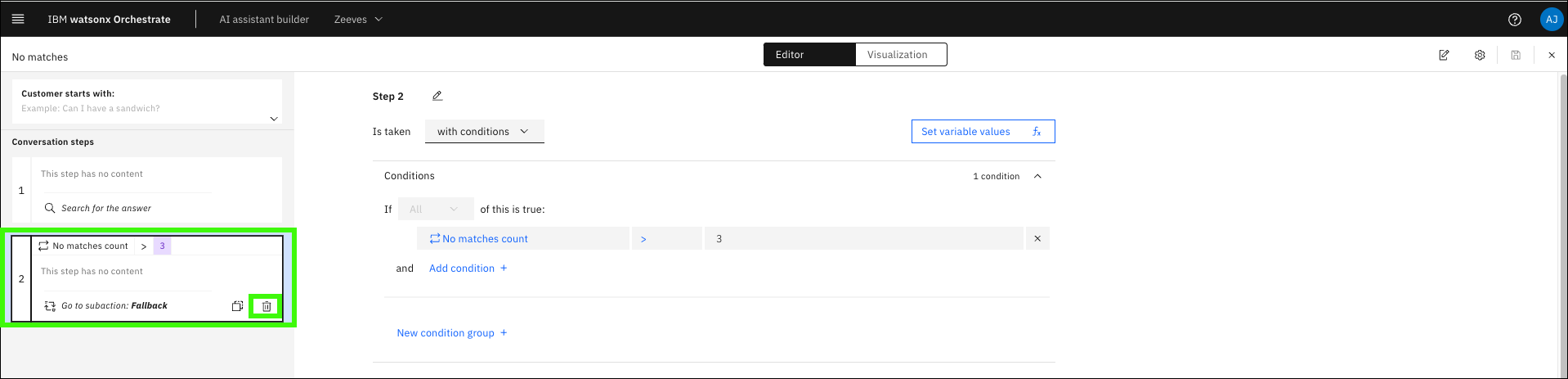Expand the Customer starts with panel

click(274, 119)
